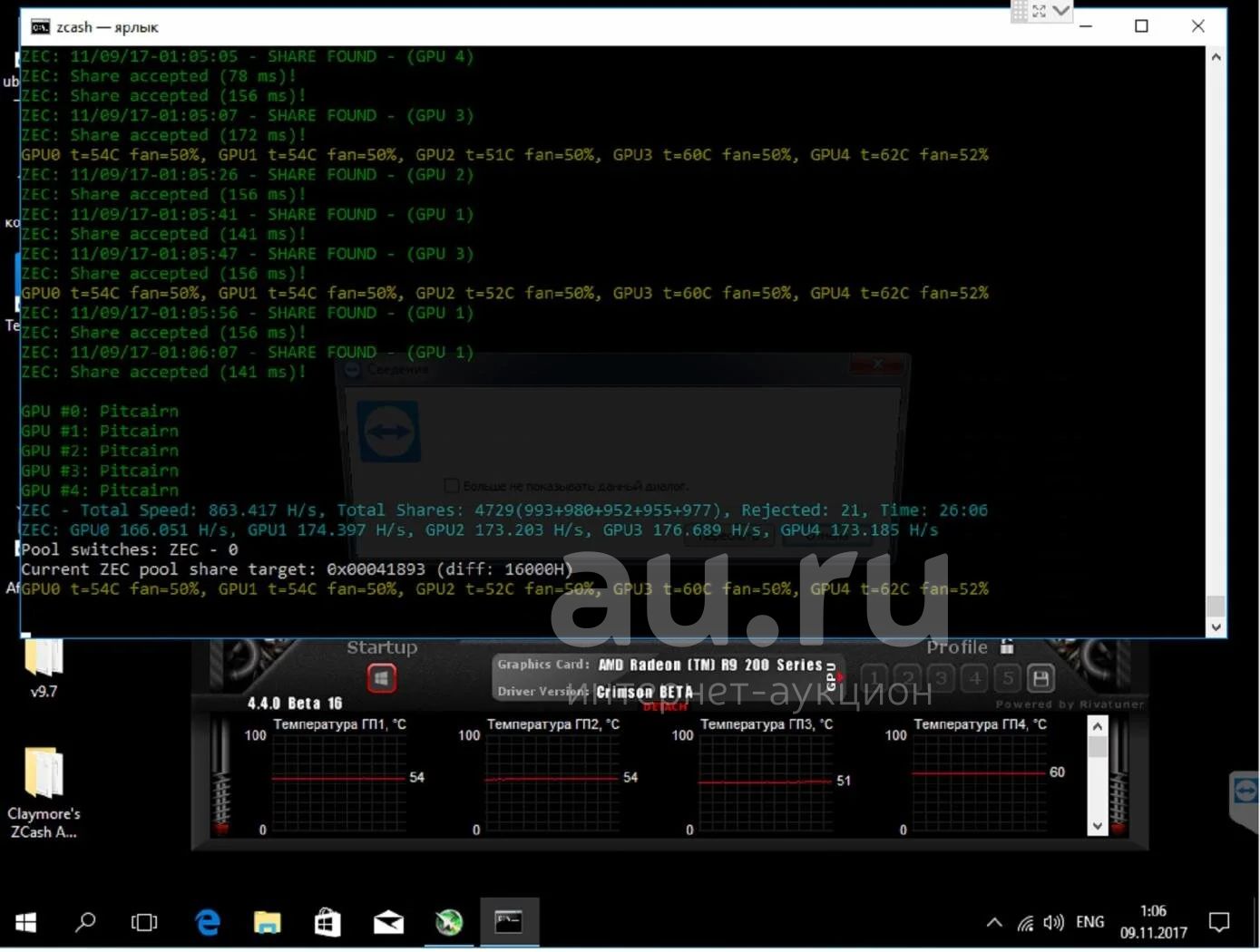Click the Afterburner version '4.4.0 Beta 16' text
Screen dimensions: 1260x952
295,704
